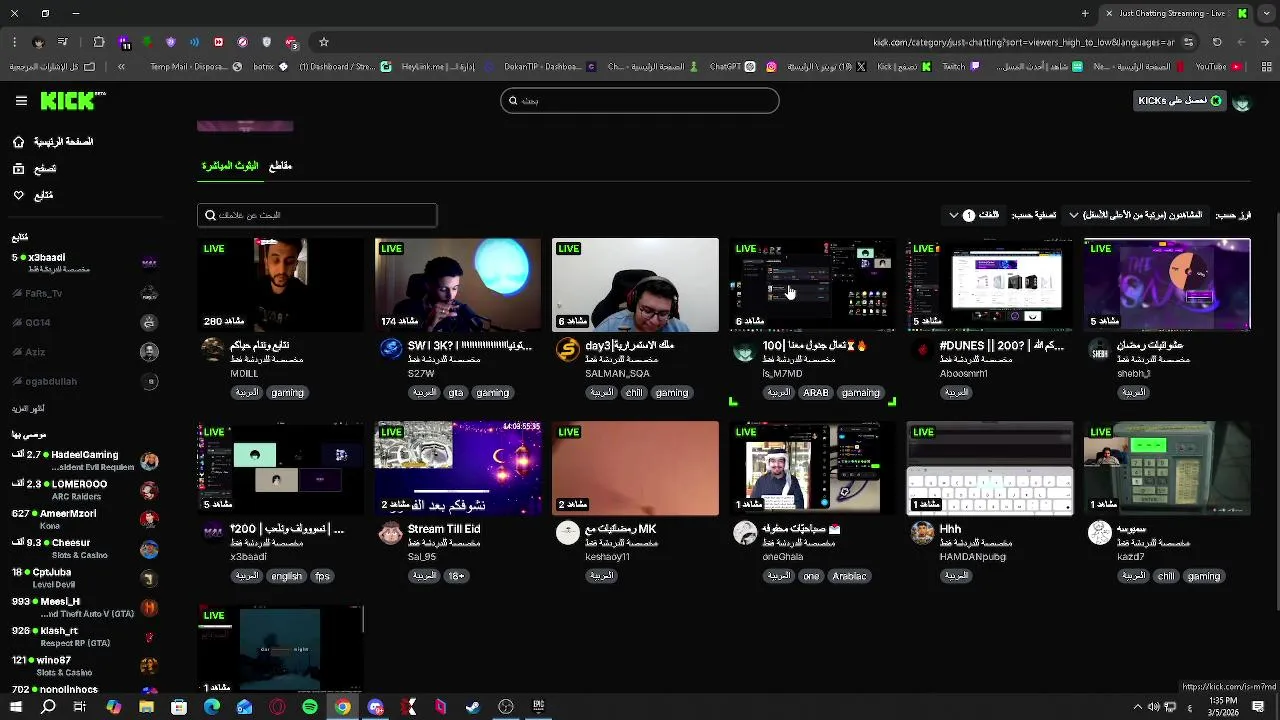Click the get KICKs button
1280x720 pixels.
(1179, 101)
